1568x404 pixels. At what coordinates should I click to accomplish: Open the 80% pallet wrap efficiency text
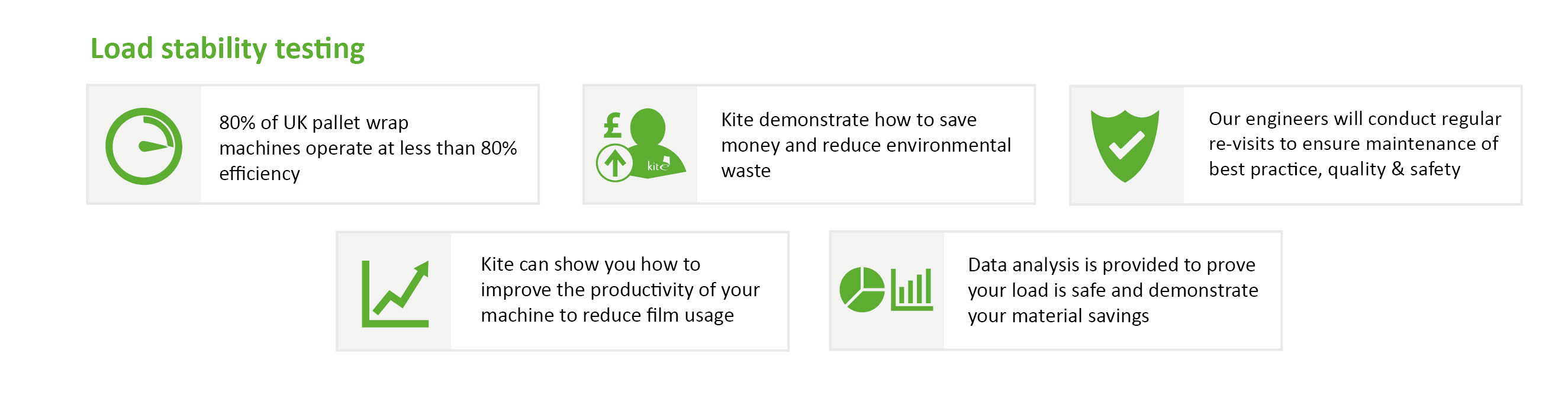[368, 148]
